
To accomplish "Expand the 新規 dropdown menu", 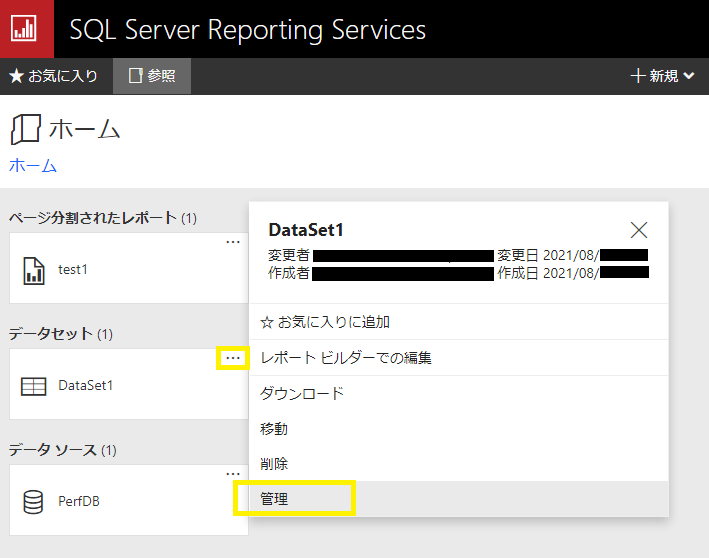I will pyautogui.click(x=662, y=76).
